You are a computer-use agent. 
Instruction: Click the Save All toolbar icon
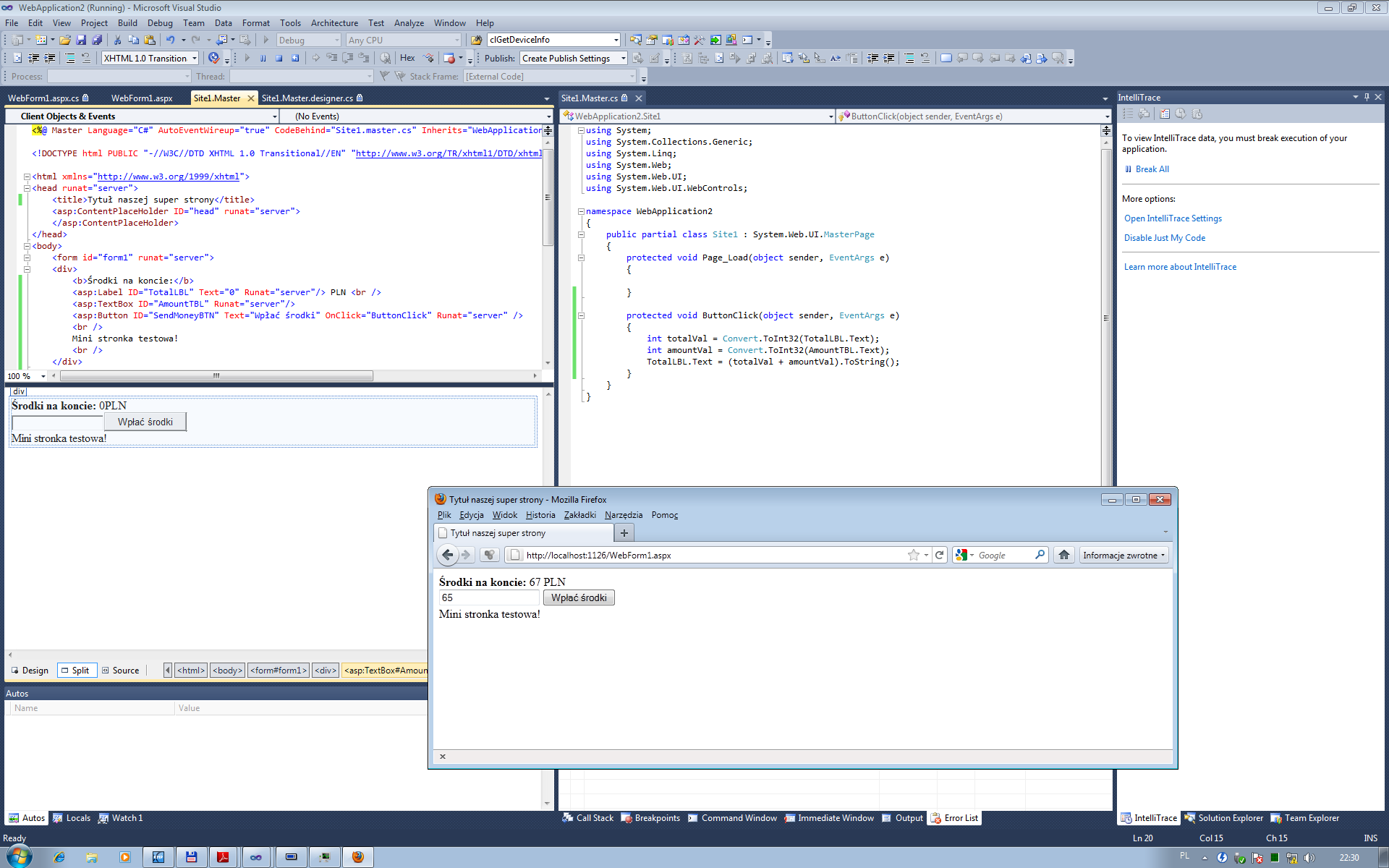pos(97,40)
